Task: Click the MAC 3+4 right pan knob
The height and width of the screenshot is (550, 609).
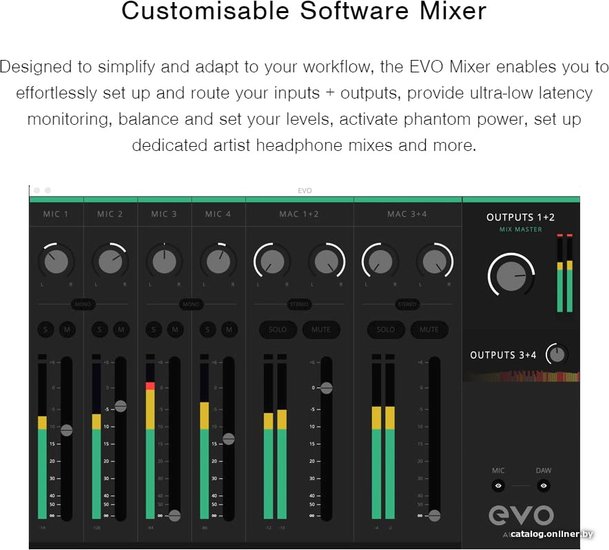Action: [434, 262]
